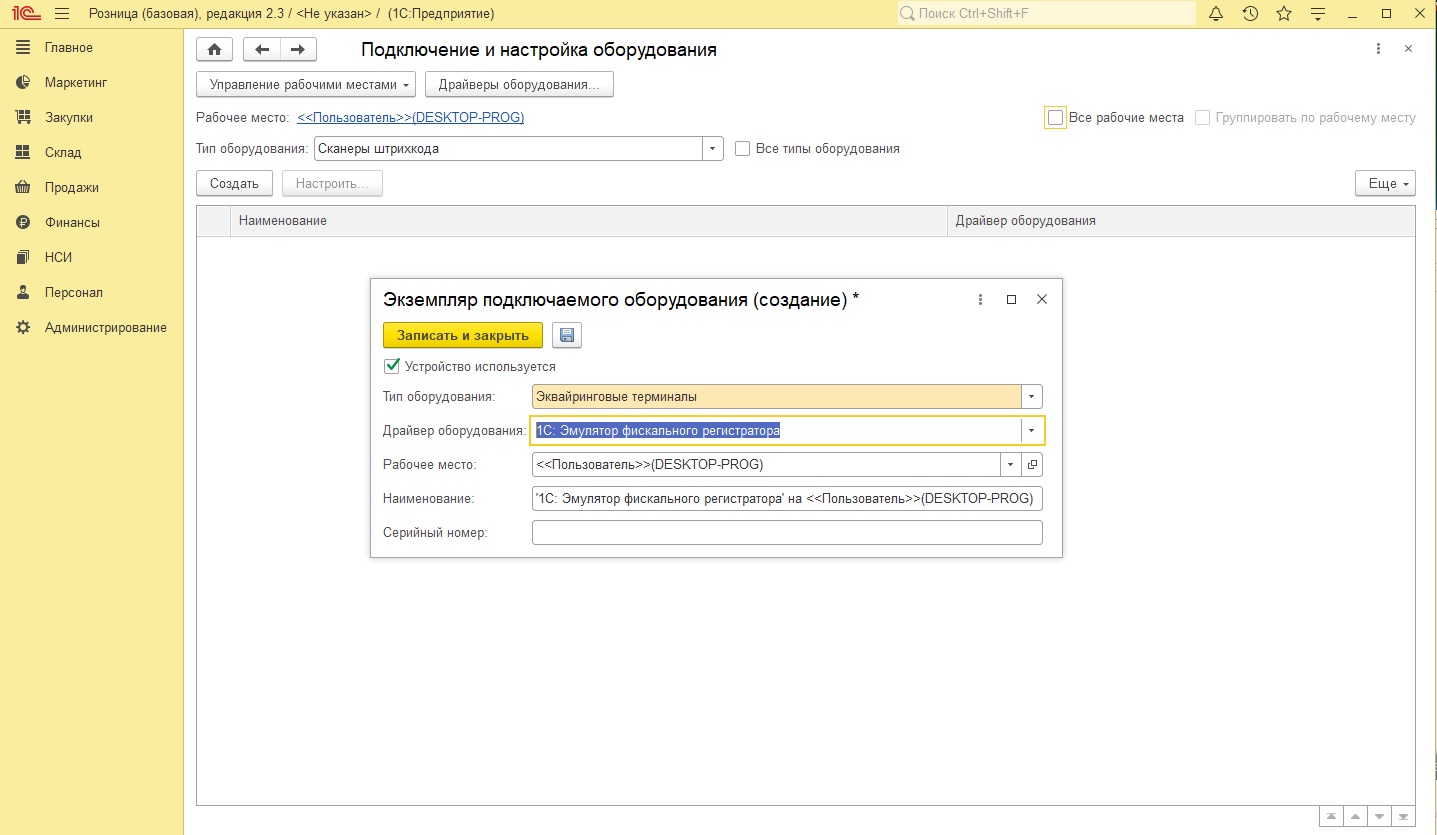Sort by Наименование column header

tap(589, 221)
